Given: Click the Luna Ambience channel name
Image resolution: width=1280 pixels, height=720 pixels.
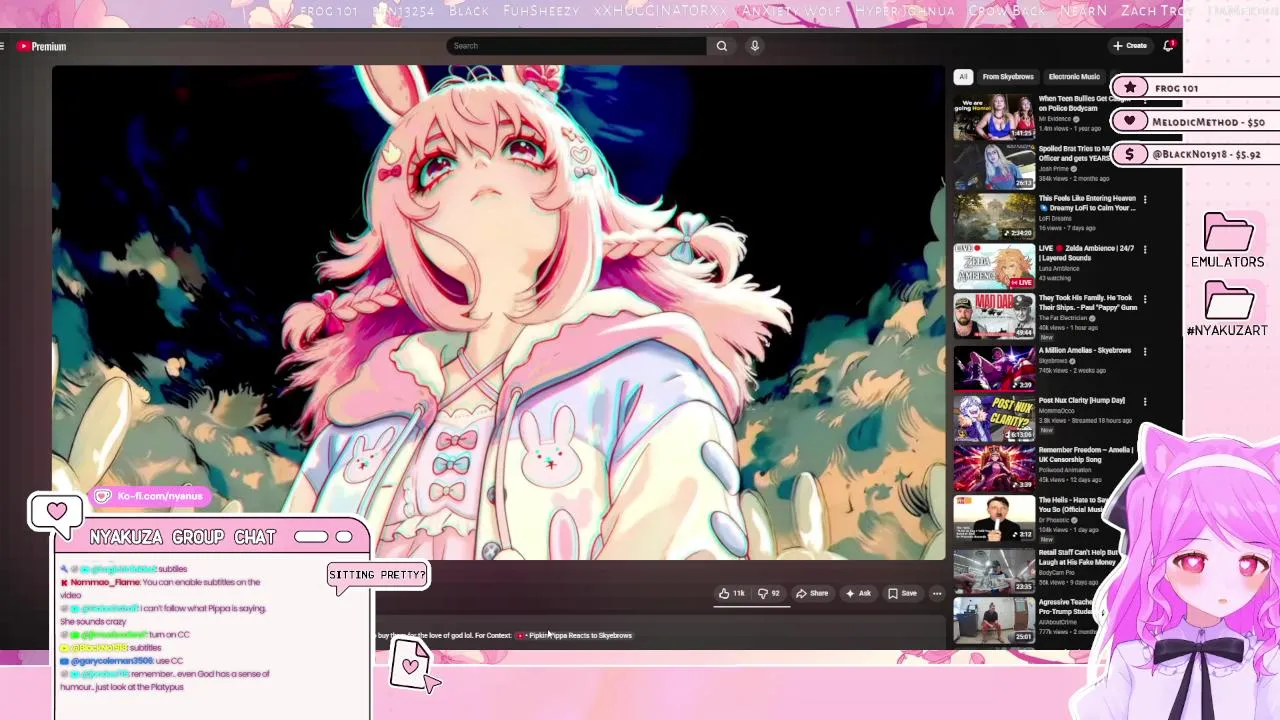Looking at the screenshot, I should (1060, 268).
